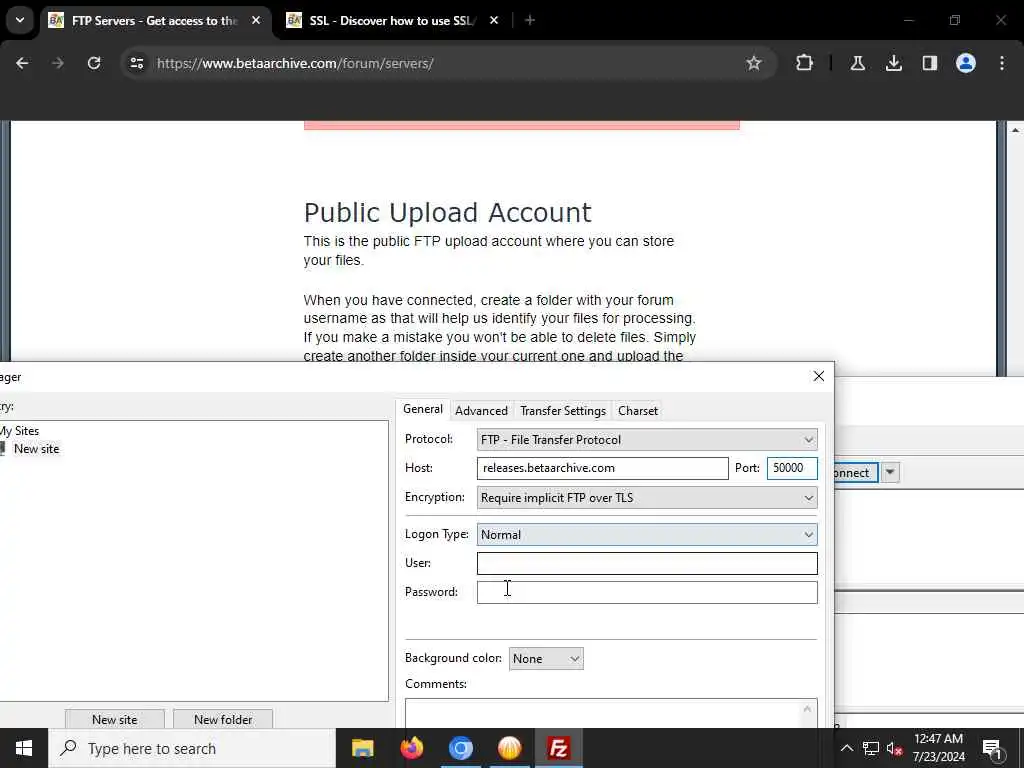
Task: Bookmark this page with the star icon
Action: click(754, 63)
